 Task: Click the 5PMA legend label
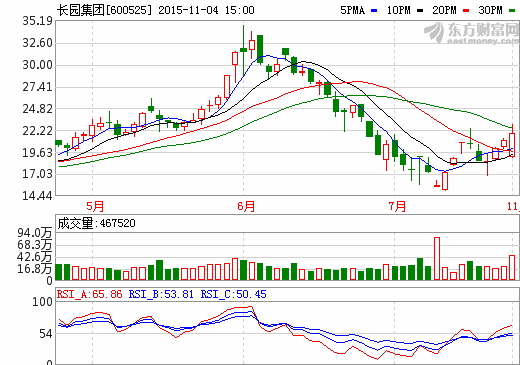(353, 10)
